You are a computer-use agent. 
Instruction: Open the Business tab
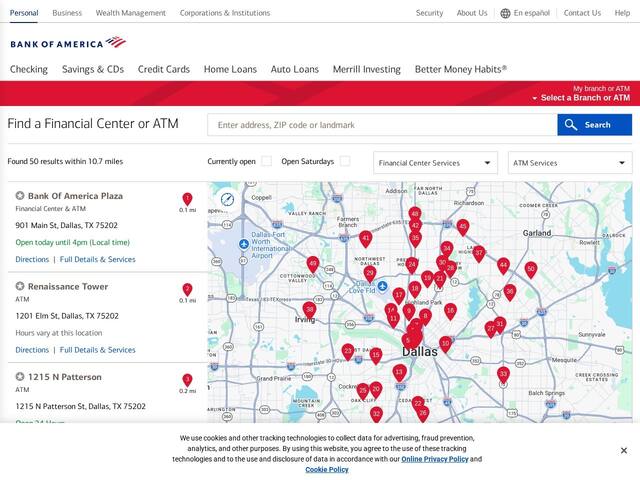[x=67, y=13]
